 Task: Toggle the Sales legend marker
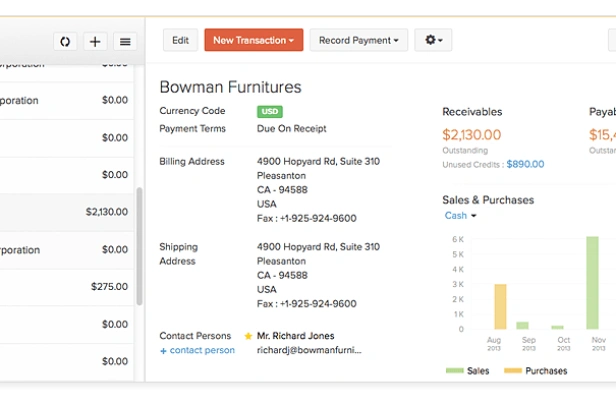click(x=455, y=370)
